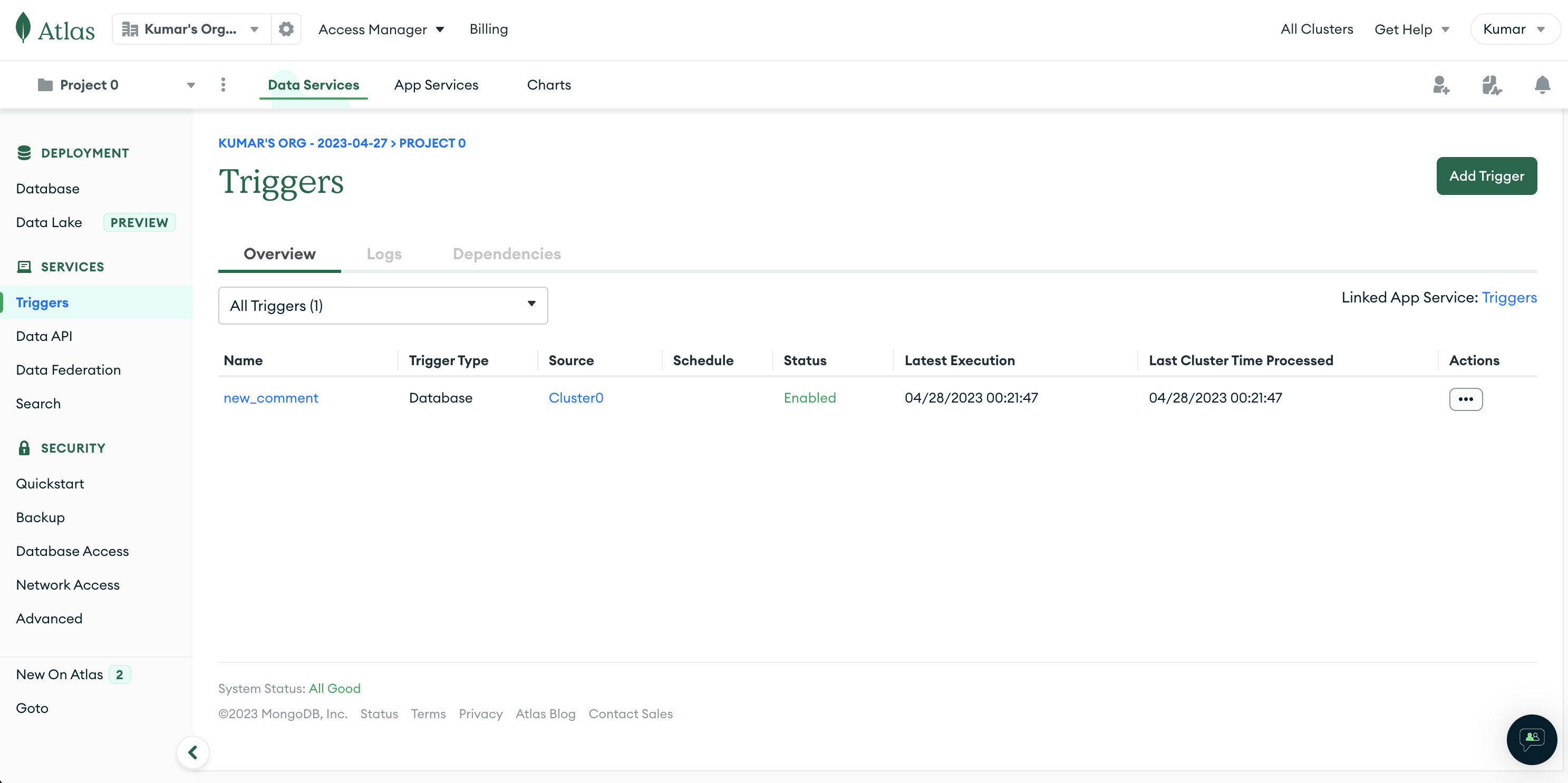Open Quickstart under Security
1568x783 pixels.
[x=50, y=484]
